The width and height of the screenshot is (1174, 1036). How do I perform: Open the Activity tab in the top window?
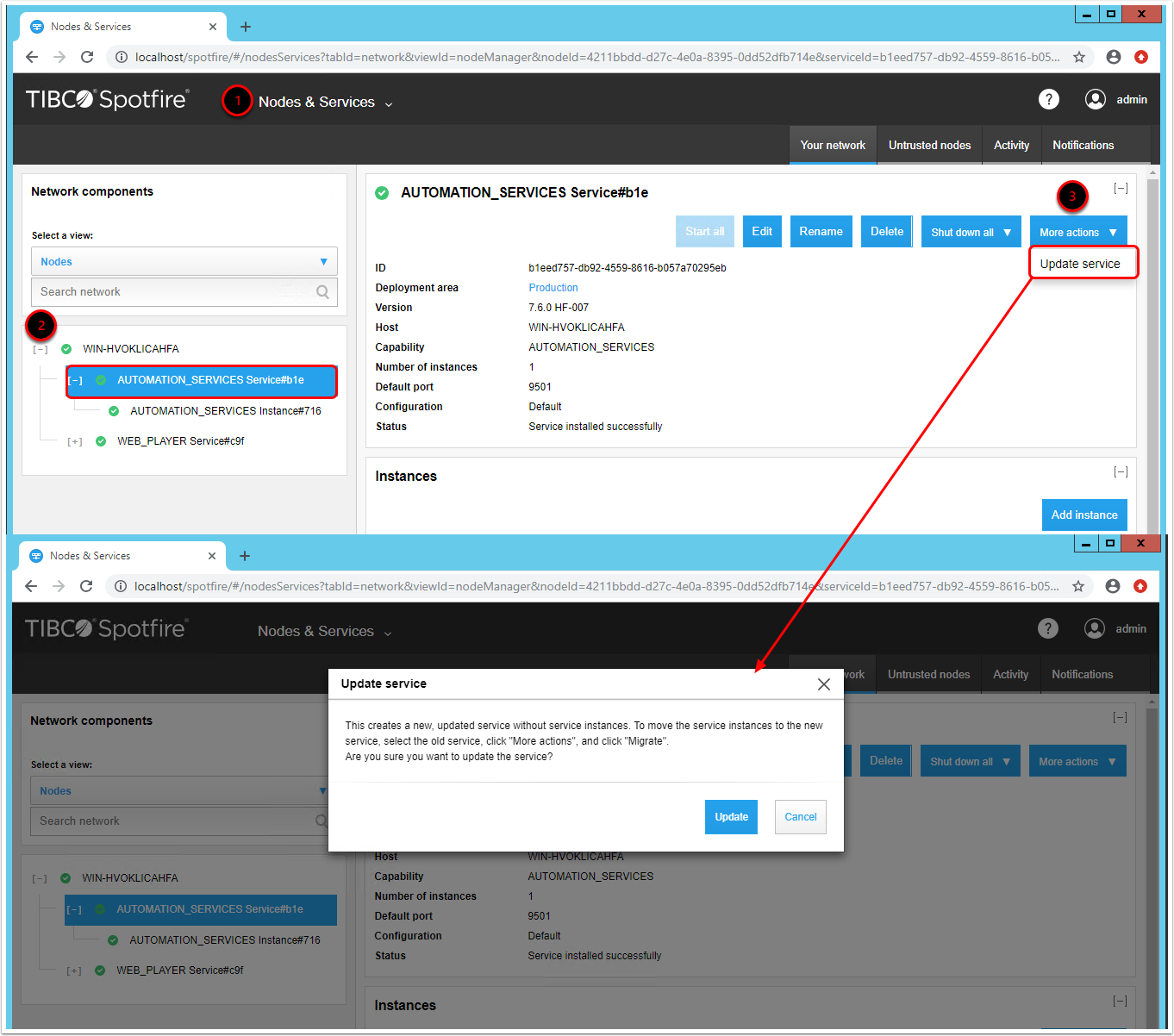pos(1012,145)
